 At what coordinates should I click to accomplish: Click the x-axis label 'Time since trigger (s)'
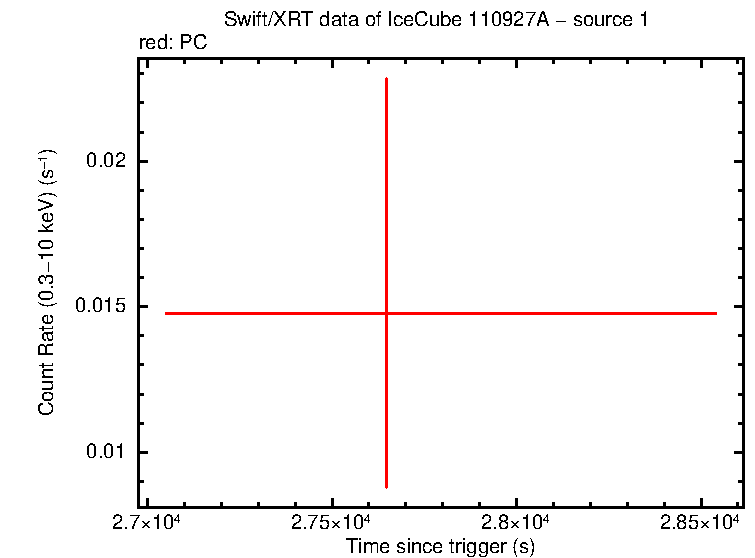[x=440, y=546]
